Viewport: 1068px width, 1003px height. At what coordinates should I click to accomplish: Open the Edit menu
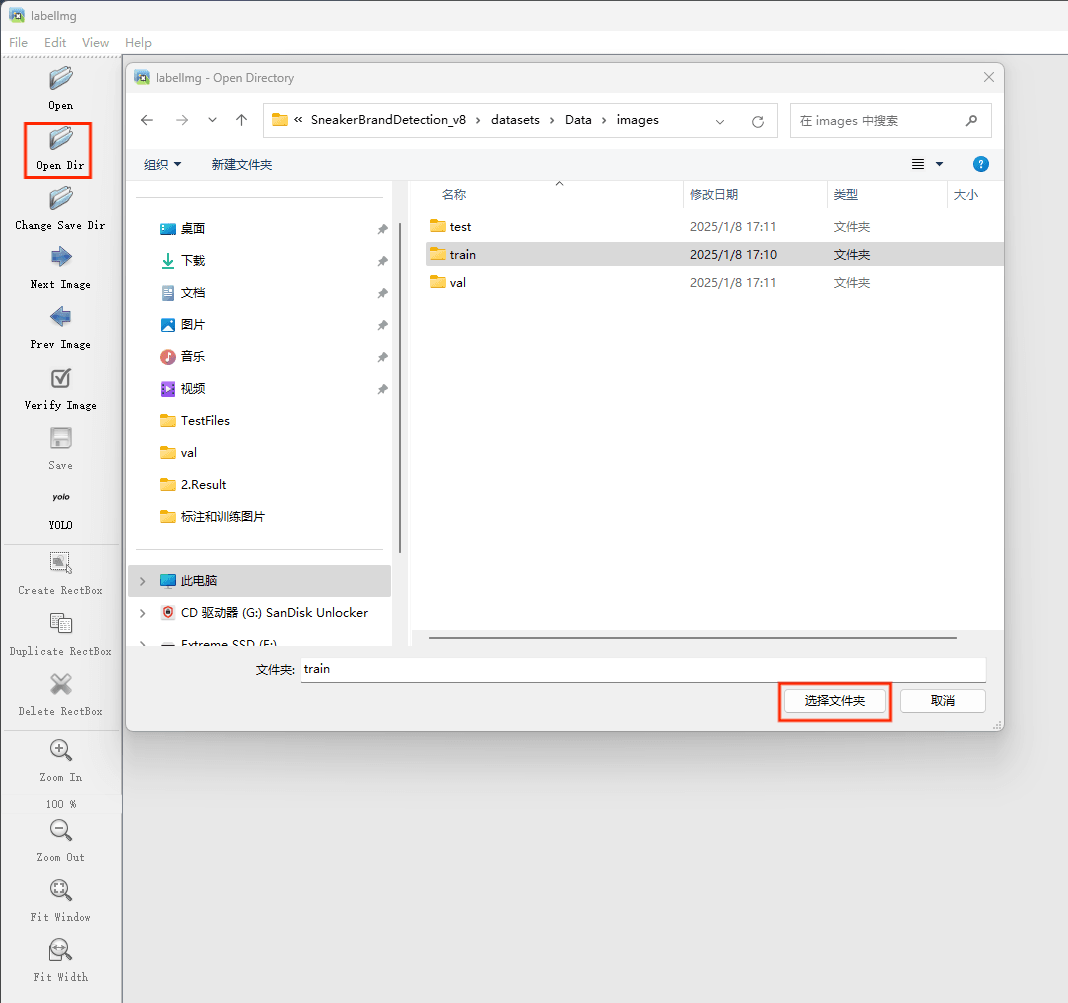click(x=55, y=42)
